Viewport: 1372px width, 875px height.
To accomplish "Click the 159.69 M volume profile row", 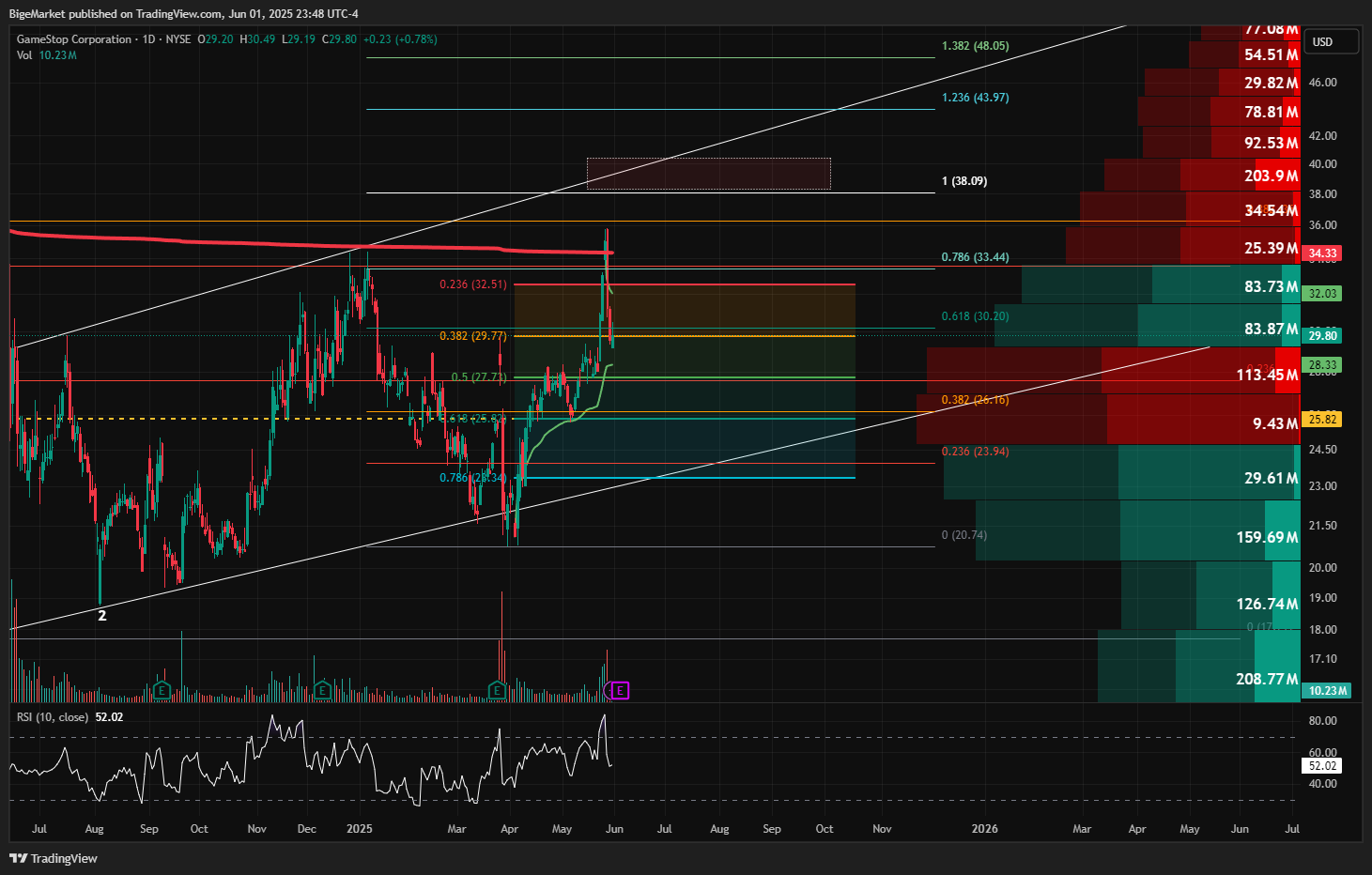I will click(1138, 530).
